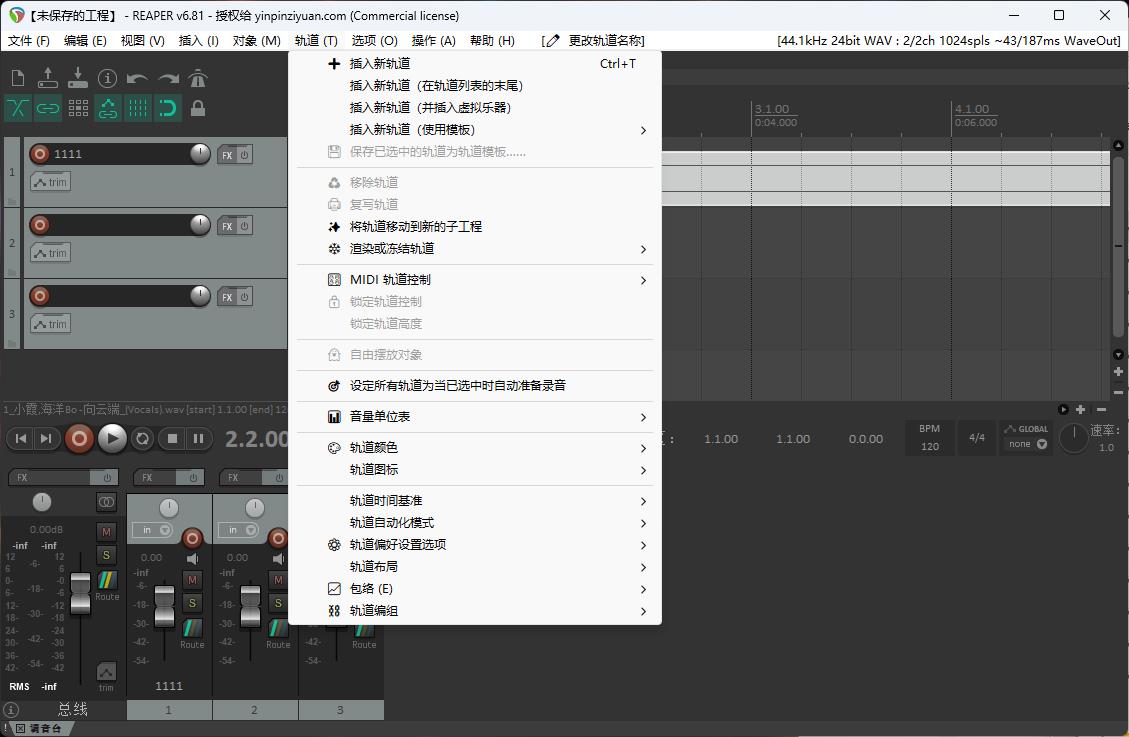This screenshot has height=737, width=1129.
Task: Select 插入新轨道 from the track menu
Action: pos(380,64)
